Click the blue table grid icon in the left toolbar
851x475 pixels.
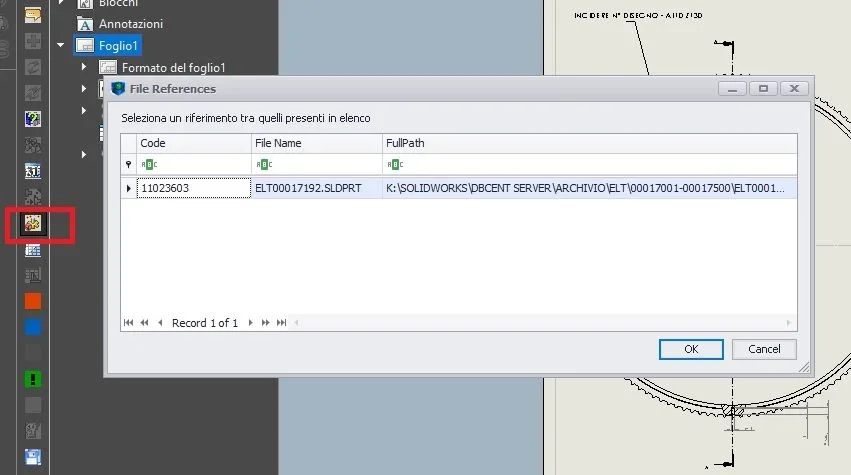pos(33,250)
